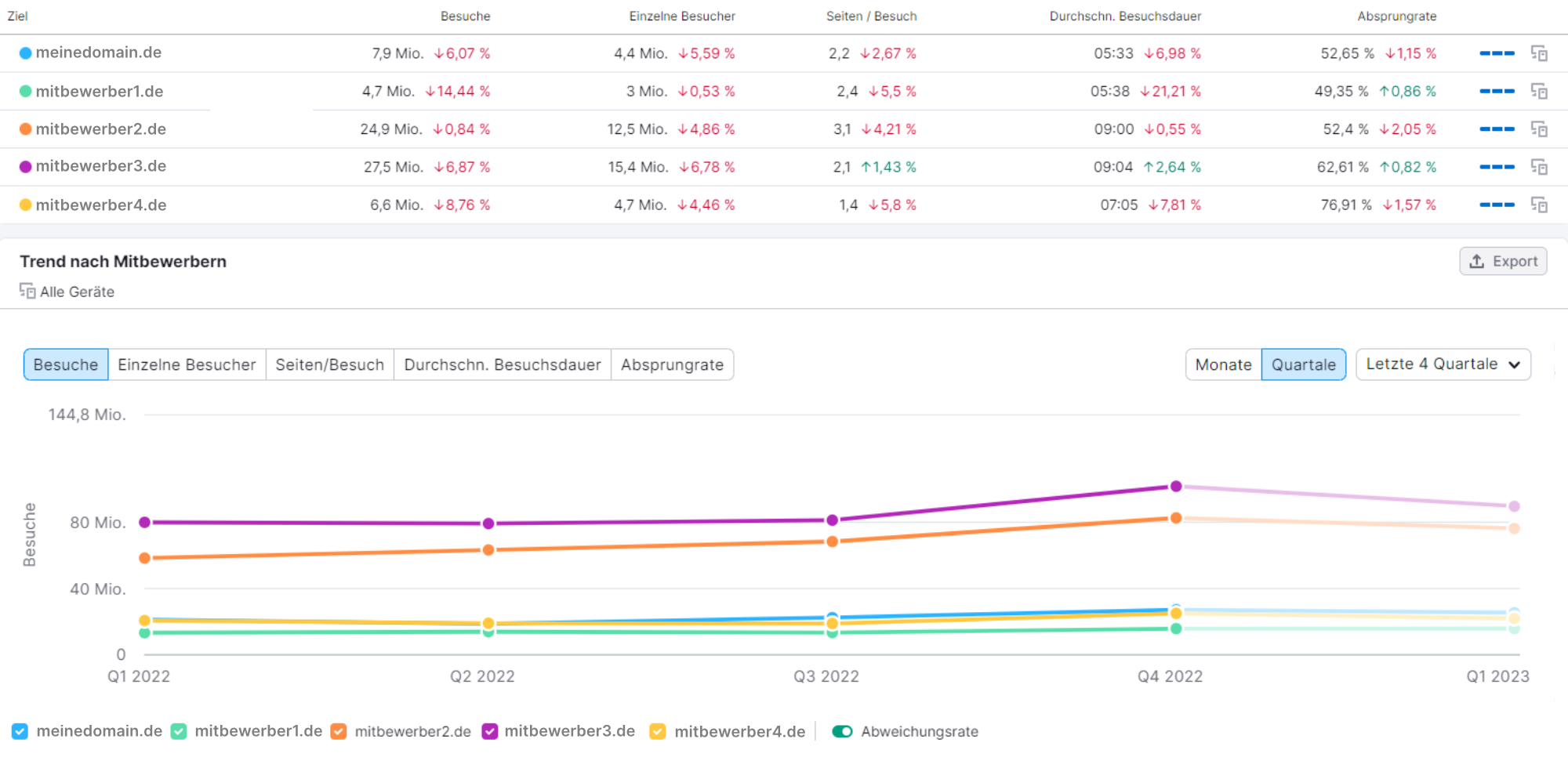Switch chart granularity to Monate
The height and width of the screenshot is (768, 1568).
1222,364
